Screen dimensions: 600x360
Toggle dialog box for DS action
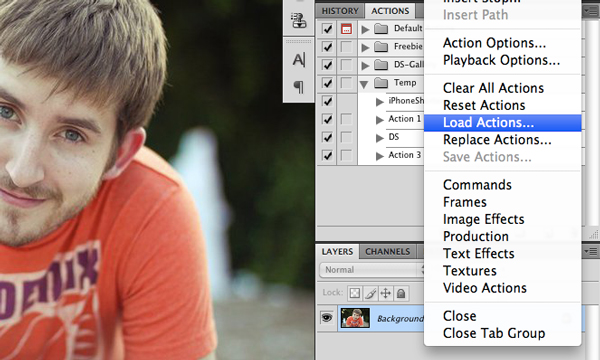tap(346, 137)
